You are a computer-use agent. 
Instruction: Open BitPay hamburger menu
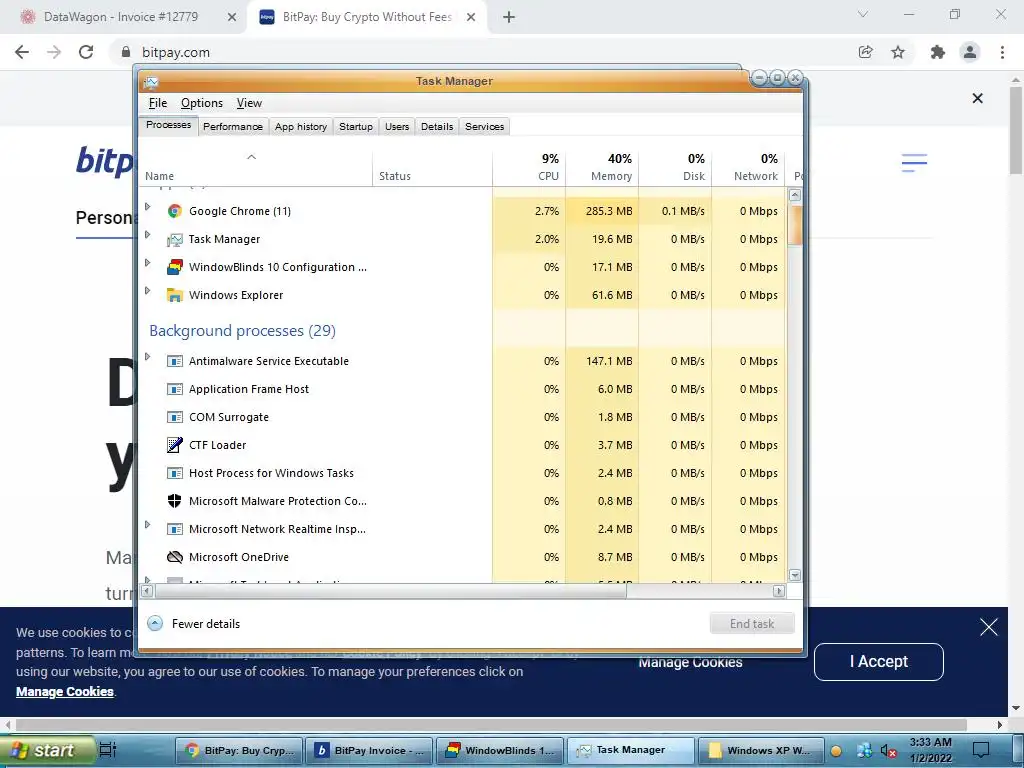(x=914, y=163)
